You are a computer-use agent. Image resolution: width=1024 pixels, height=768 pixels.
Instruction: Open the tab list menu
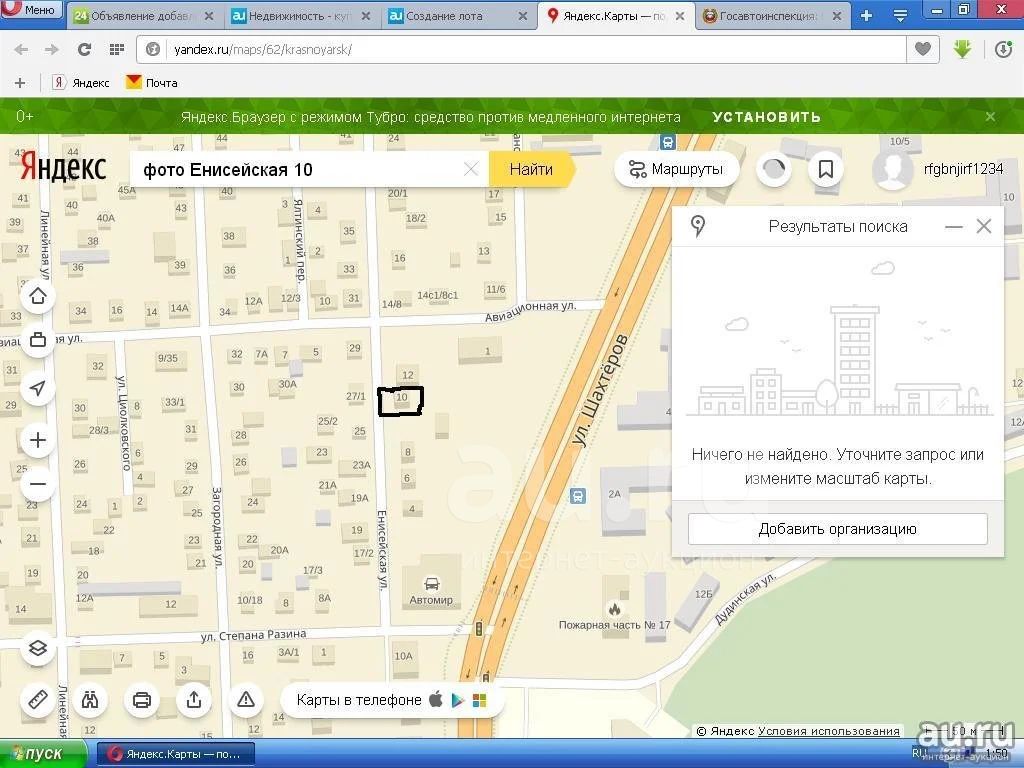pyautogui.click(x=901, y=16)
